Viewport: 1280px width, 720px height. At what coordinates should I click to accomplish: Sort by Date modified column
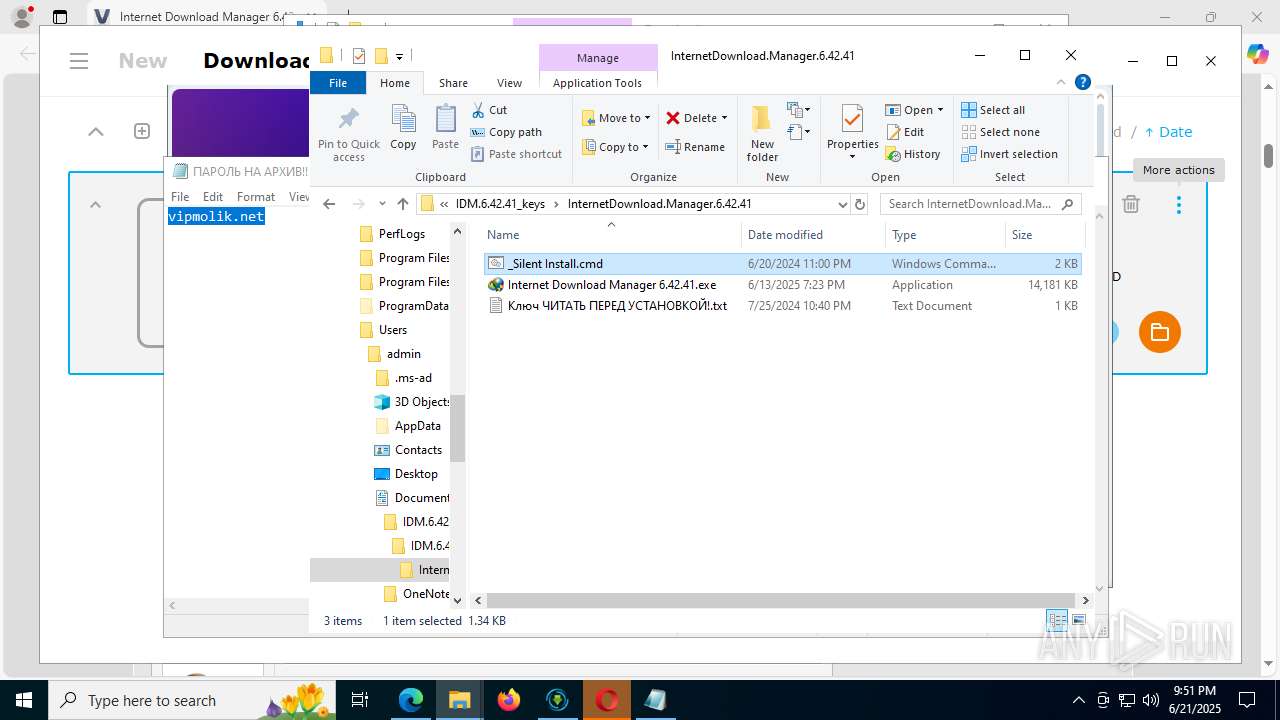tap(813, 235)
